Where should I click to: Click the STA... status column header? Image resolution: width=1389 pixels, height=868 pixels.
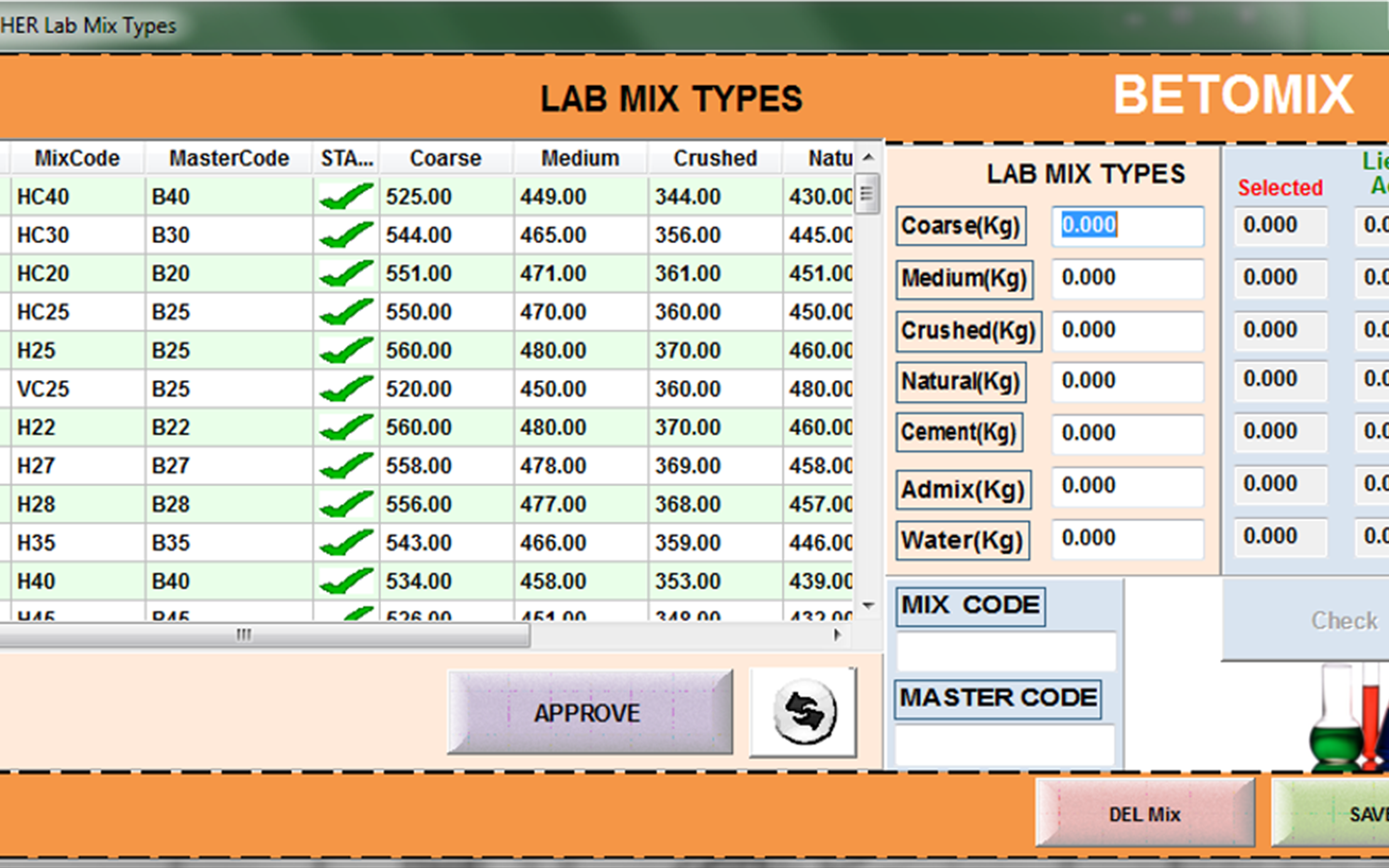pyautogui.click(x=346, y=158)
